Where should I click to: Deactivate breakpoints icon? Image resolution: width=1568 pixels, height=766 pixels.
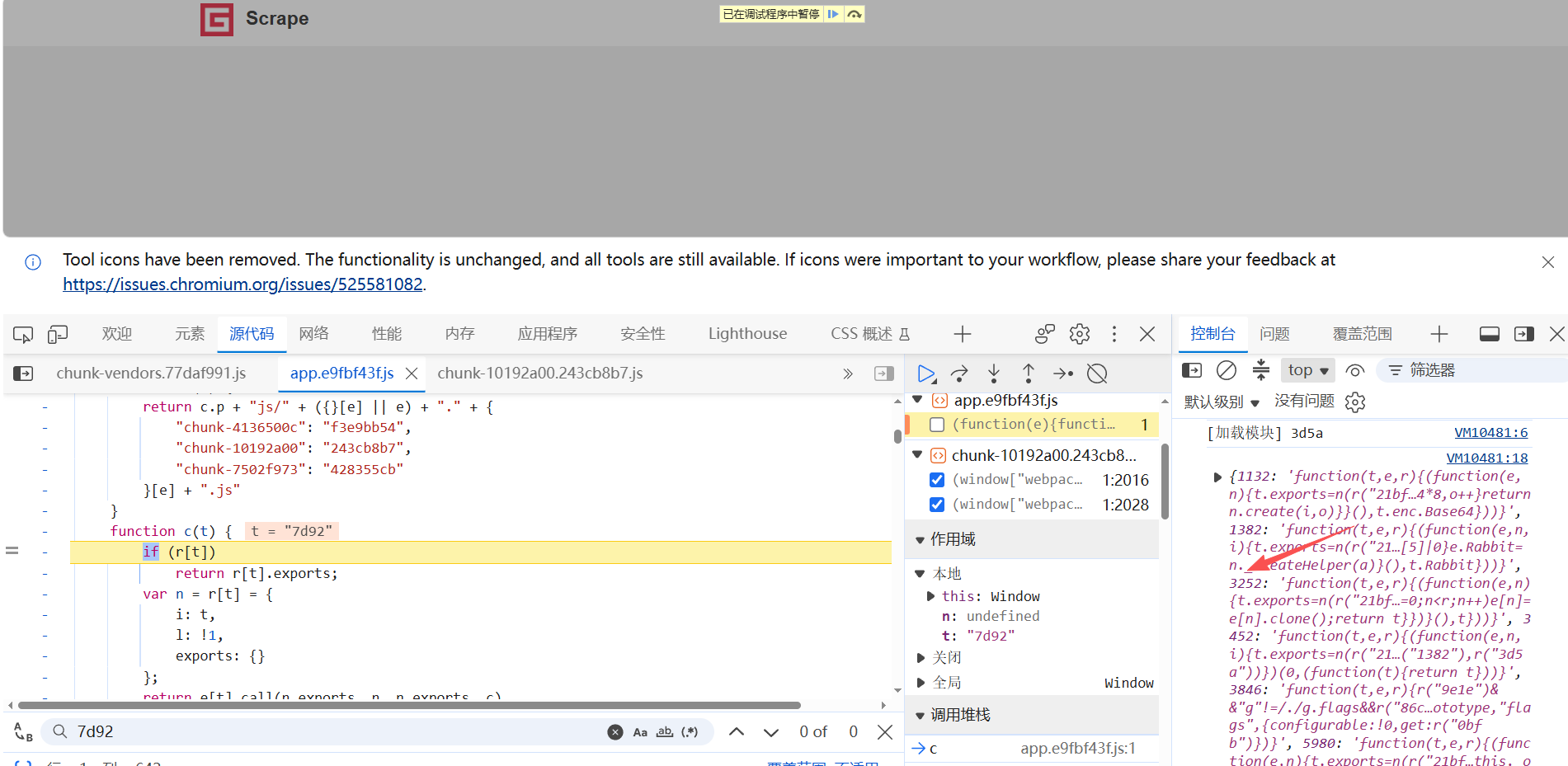[1097, 374]
